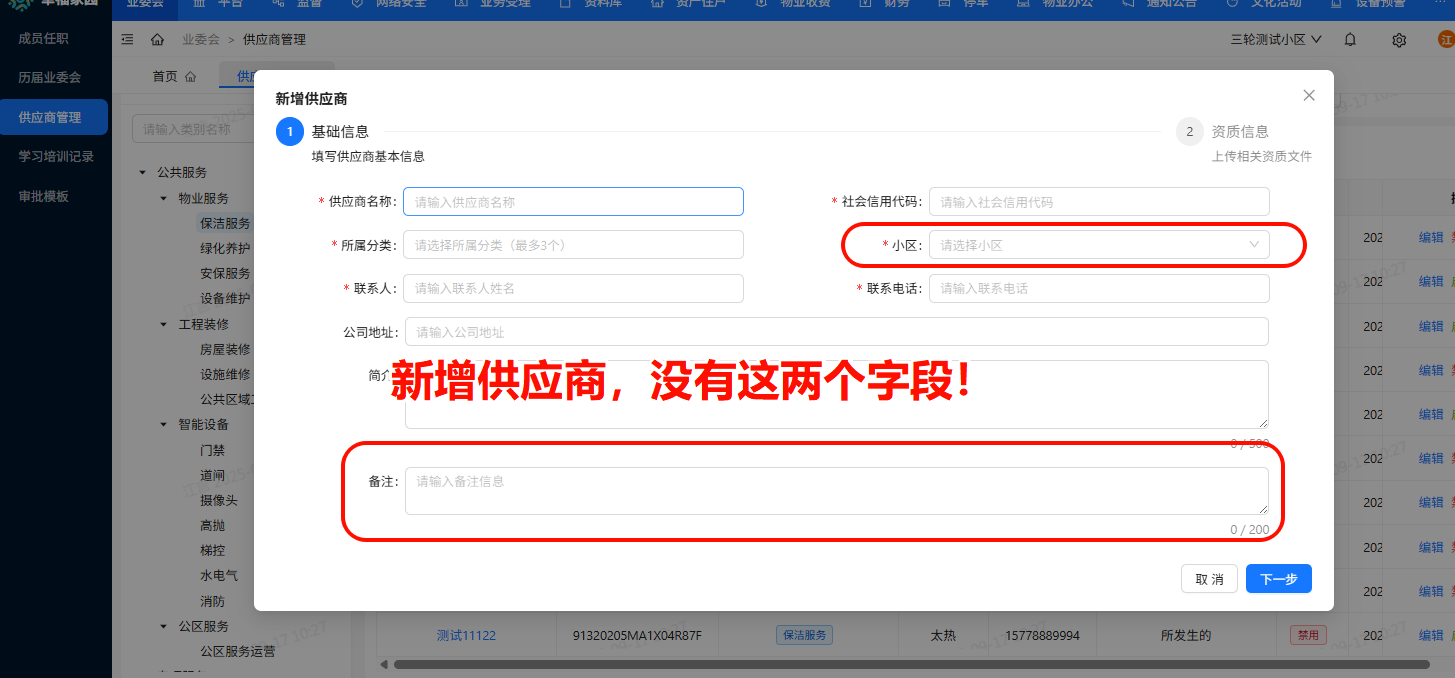Click the settings gear icon

tap(1398, 38)
